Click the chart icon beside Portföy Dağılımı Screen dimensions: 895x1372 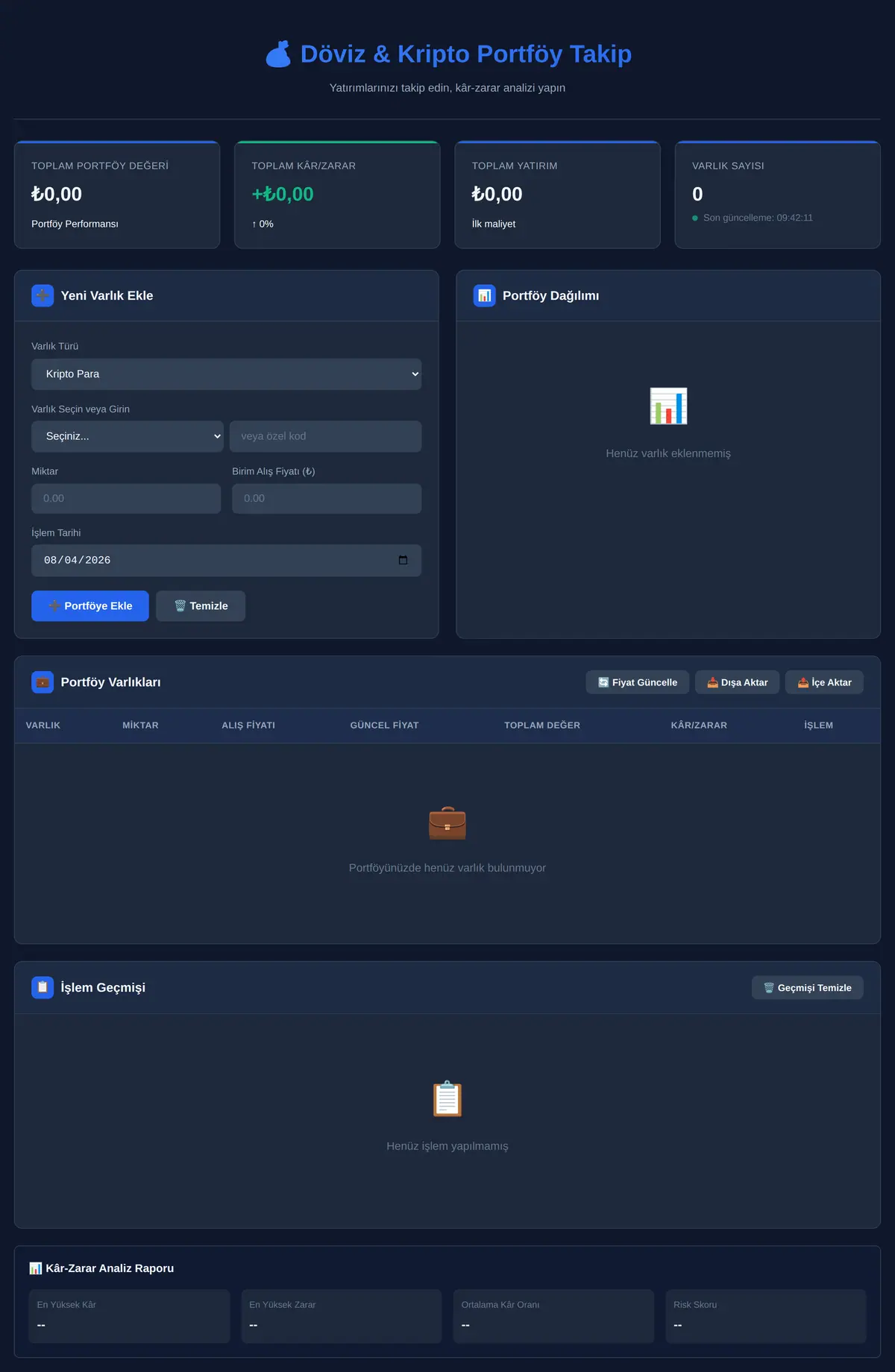484,295
